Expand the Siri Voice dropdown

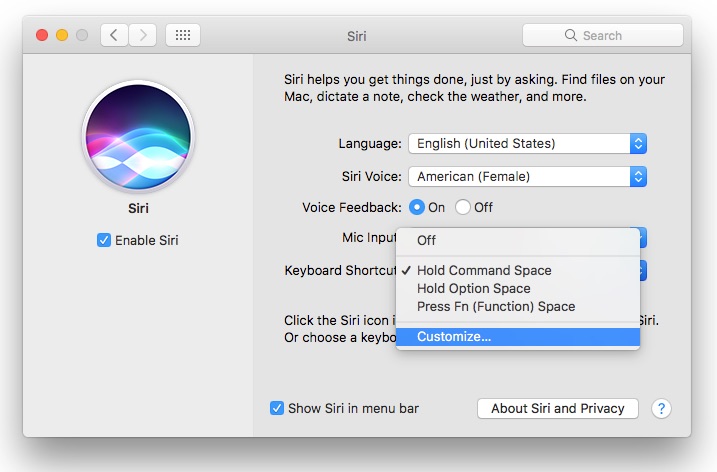tap(527, 176)
